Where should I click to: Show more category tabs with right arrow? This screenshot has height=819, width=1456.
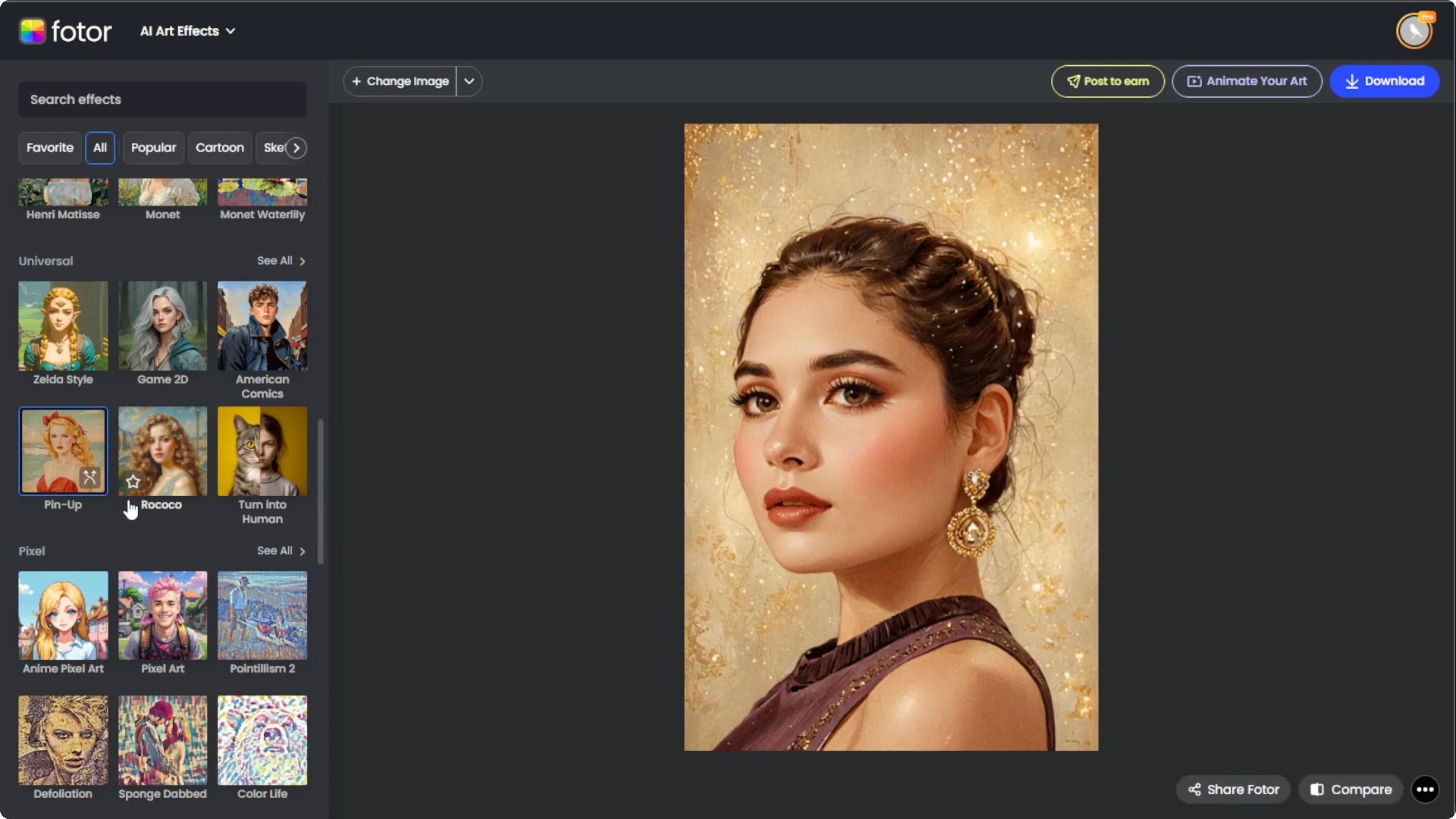click(296, 148)
